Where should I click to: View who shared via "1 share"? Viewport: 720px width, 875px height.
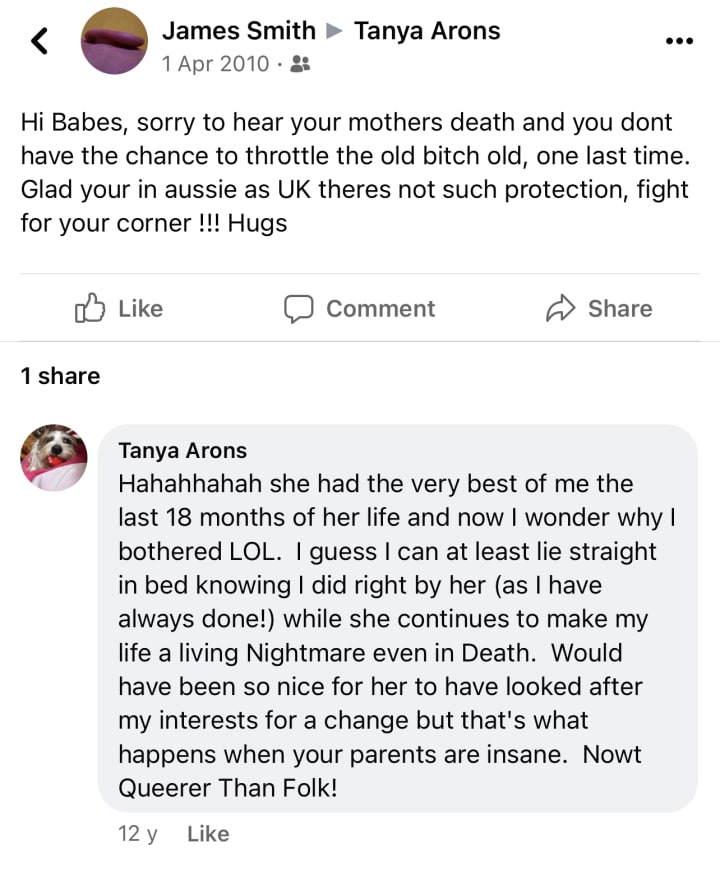(x=60, y=376)
